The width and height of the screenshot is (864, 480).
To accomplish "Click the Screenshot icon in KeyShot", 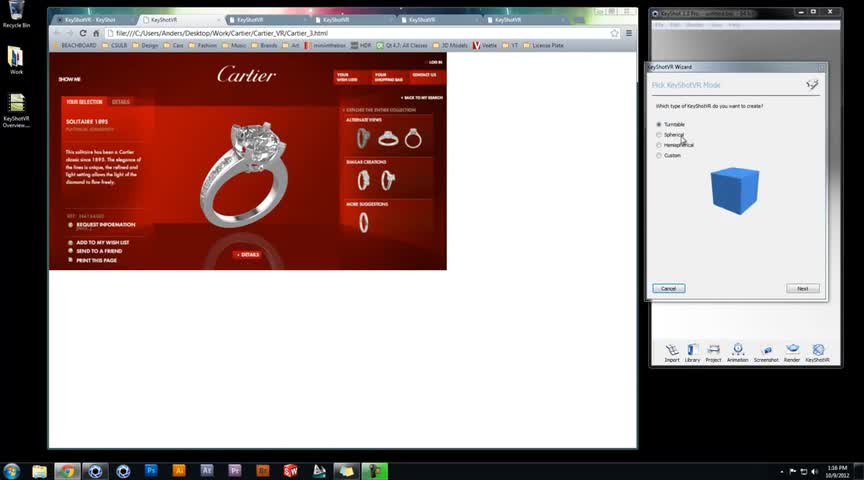I will point(766,353).
